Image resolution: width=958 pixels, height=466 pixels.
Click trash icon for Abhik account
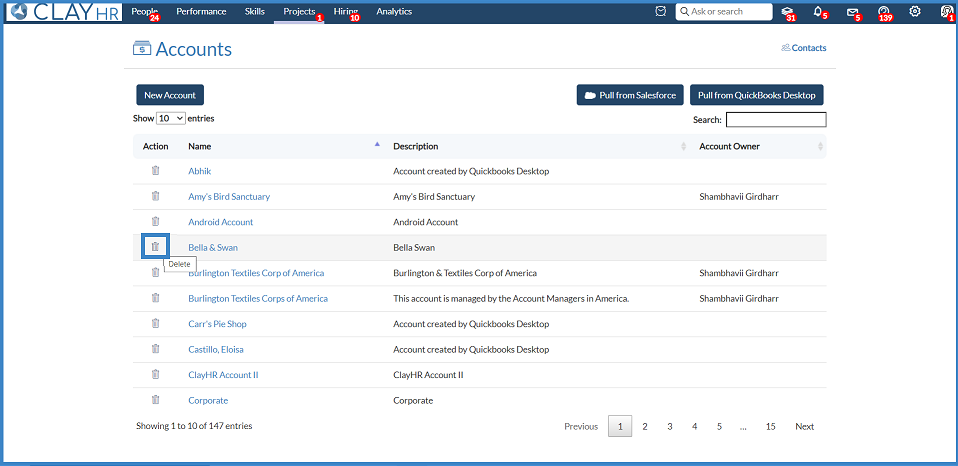pos(155,171)
